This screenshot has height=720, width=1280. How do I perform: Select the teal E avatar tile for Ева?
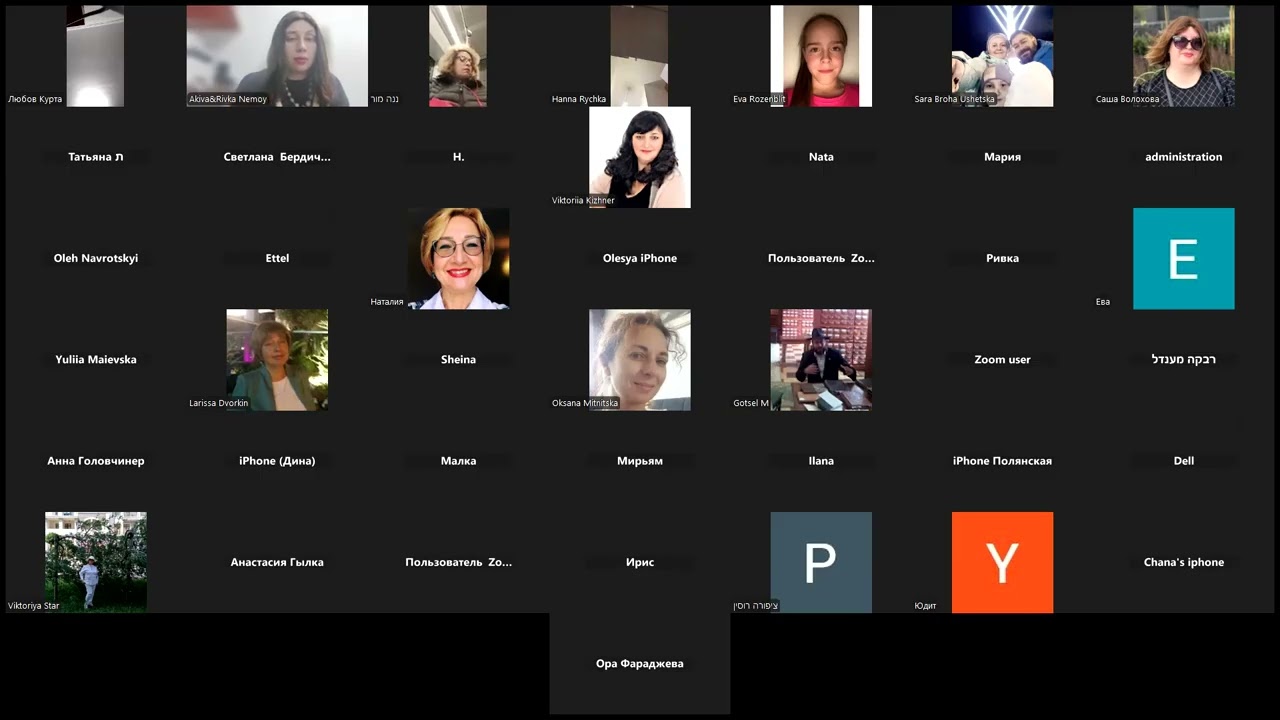pos(1183,258)
